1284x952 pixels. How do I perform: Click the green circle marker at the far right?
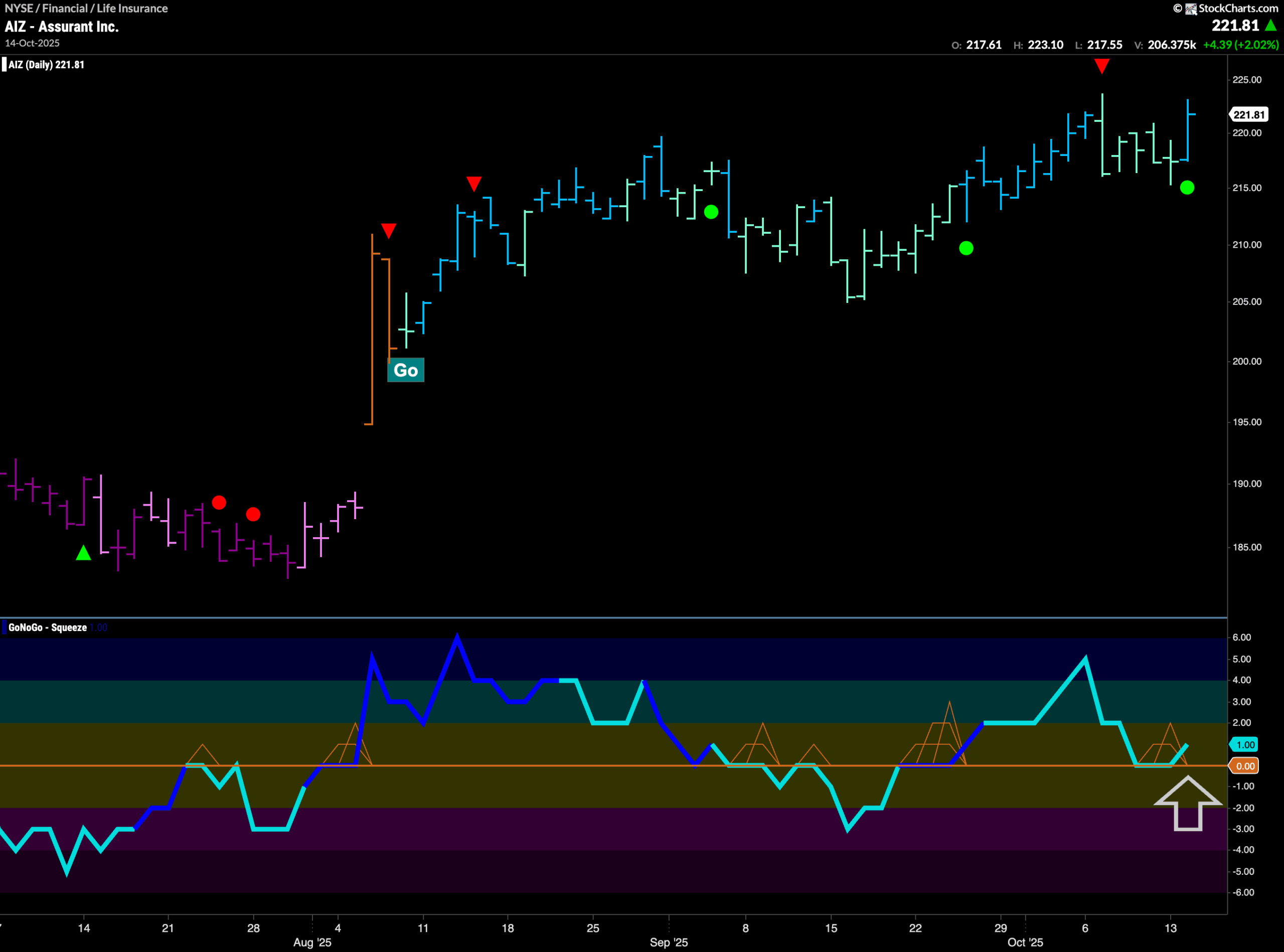pyautogui.click(x=1187, y=187)
